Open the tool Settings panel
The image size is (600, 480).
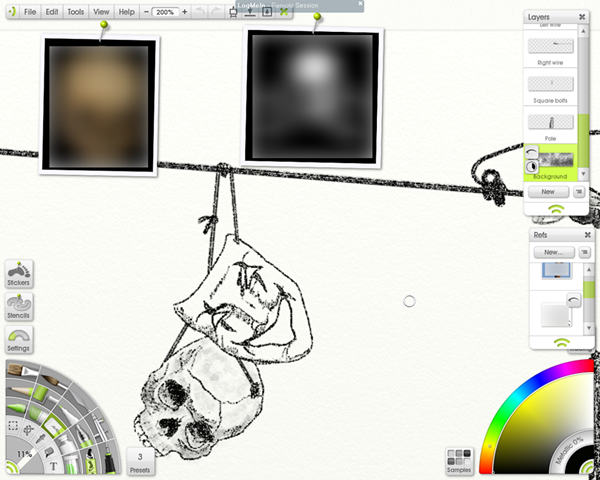coord(19,340)
